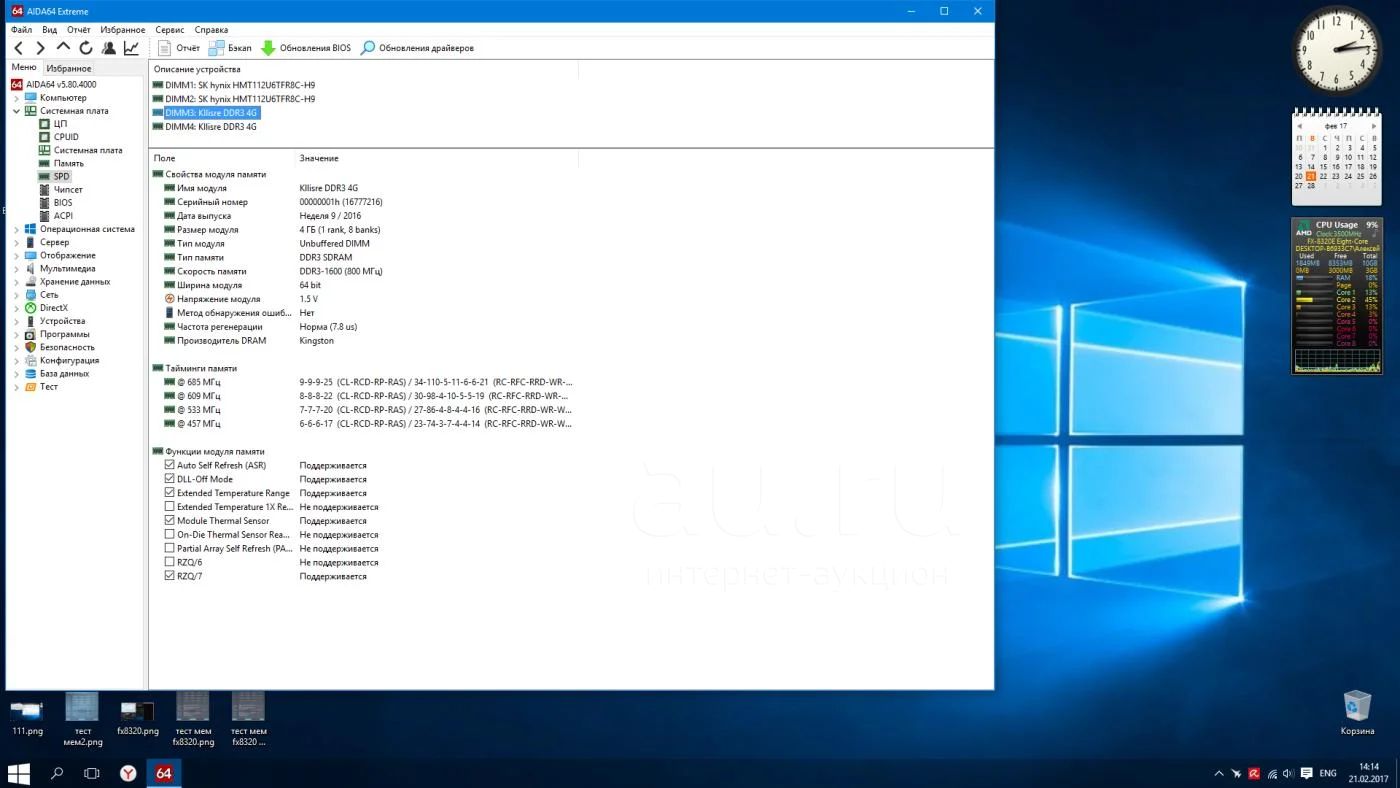Refresh the page with the circular arrow icon
Screen dimensions: 1400x788
tap(86, 48)
